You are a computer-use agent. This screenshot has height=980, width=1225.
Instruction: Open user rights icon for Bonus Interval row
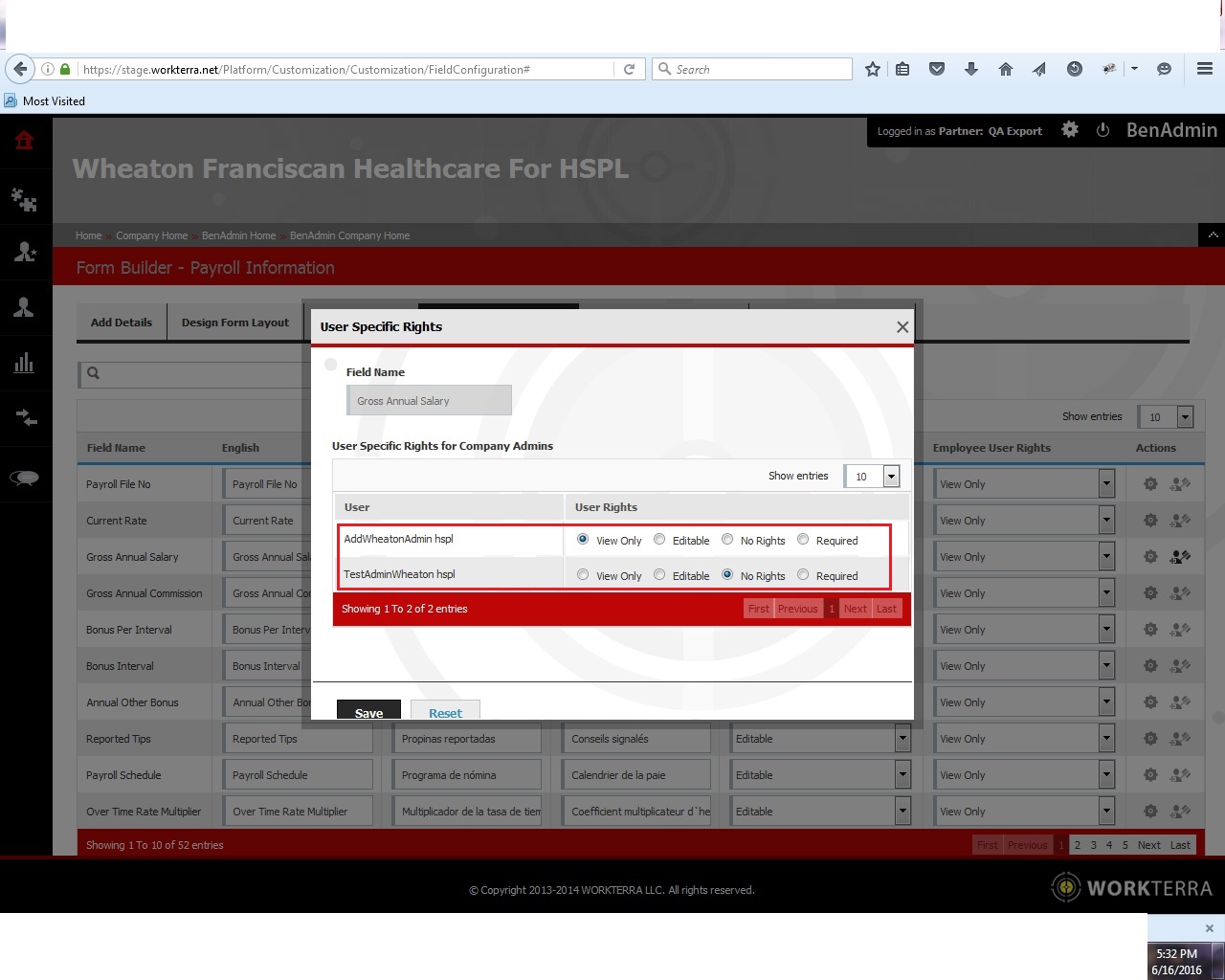(1181, 666)
